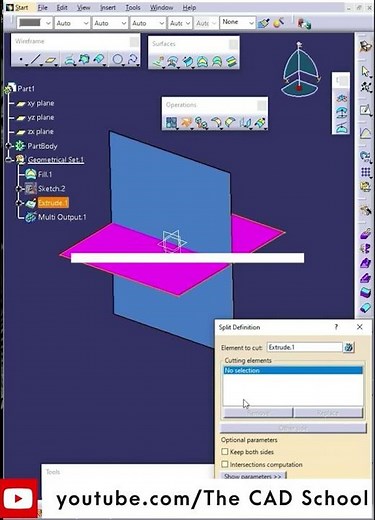375x520 pixels.
Task: Open the File menu
Action: [x=42, y=7]
